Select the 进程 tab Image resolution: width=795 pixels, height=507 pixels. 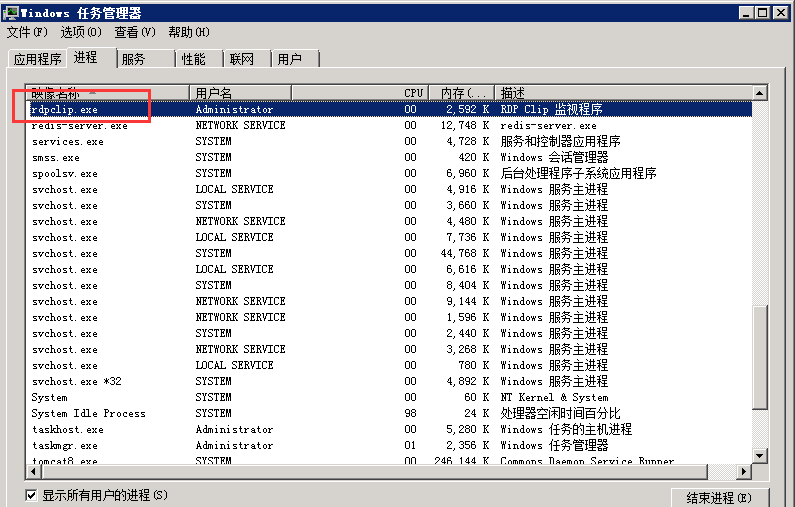[x=91, y=57]
